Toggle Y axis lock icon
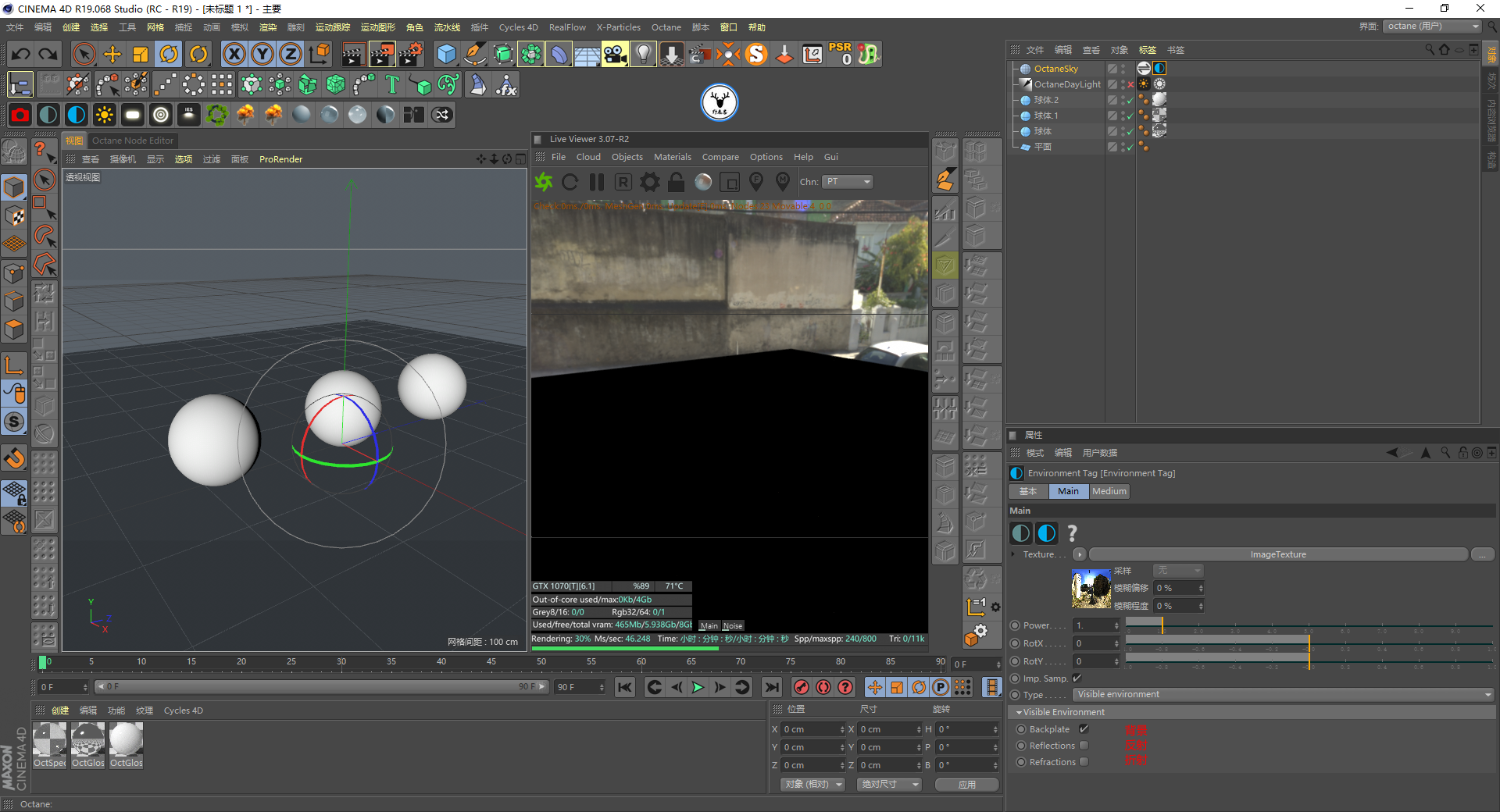The width and height of the screenshot is (1500, 812). [262, 54]
